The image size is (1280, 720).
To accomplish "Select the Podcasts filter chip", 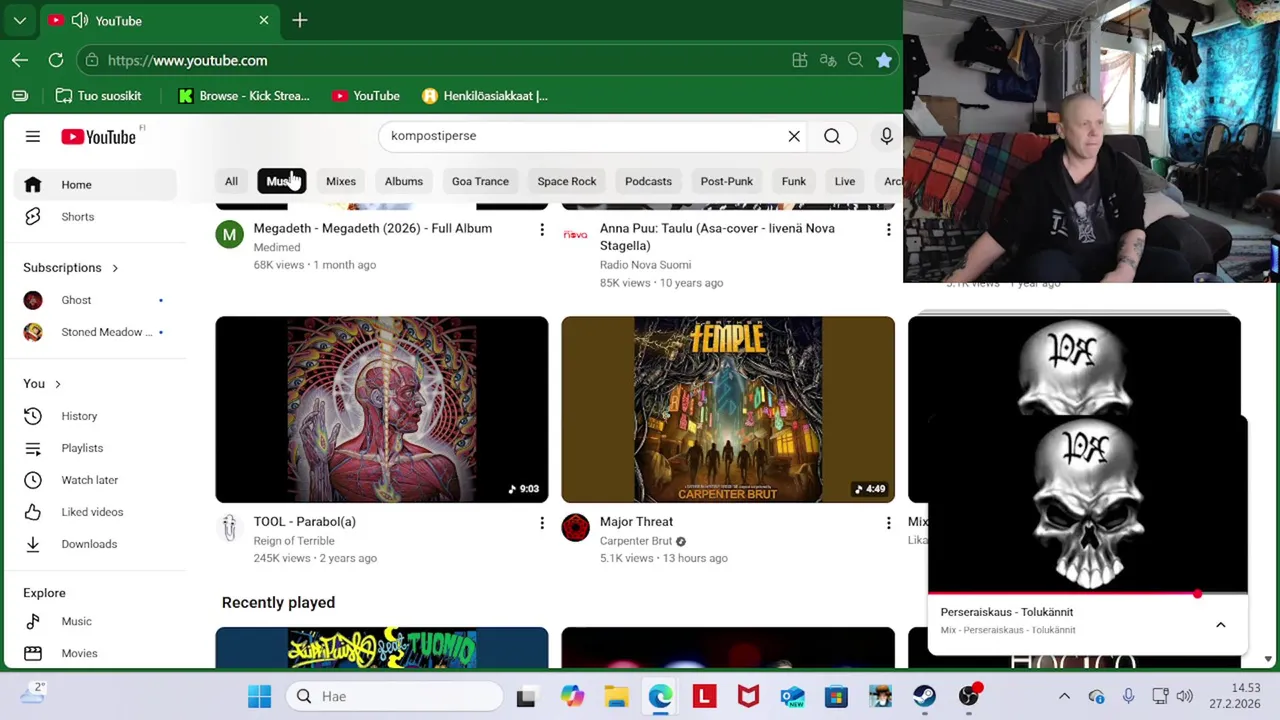I will [x=648, y=181].
